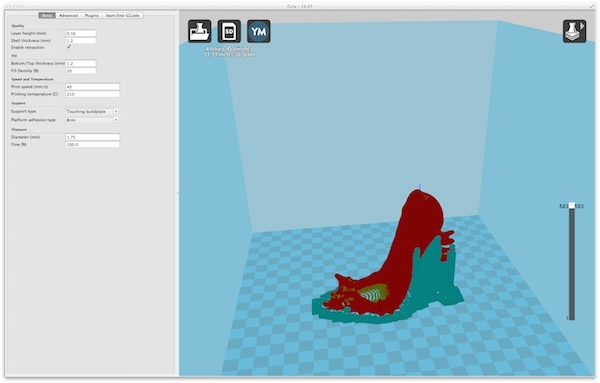The image size is (600, 383).
Task: Click the "Diameter (mm)" label
Action: pos(26,137)
